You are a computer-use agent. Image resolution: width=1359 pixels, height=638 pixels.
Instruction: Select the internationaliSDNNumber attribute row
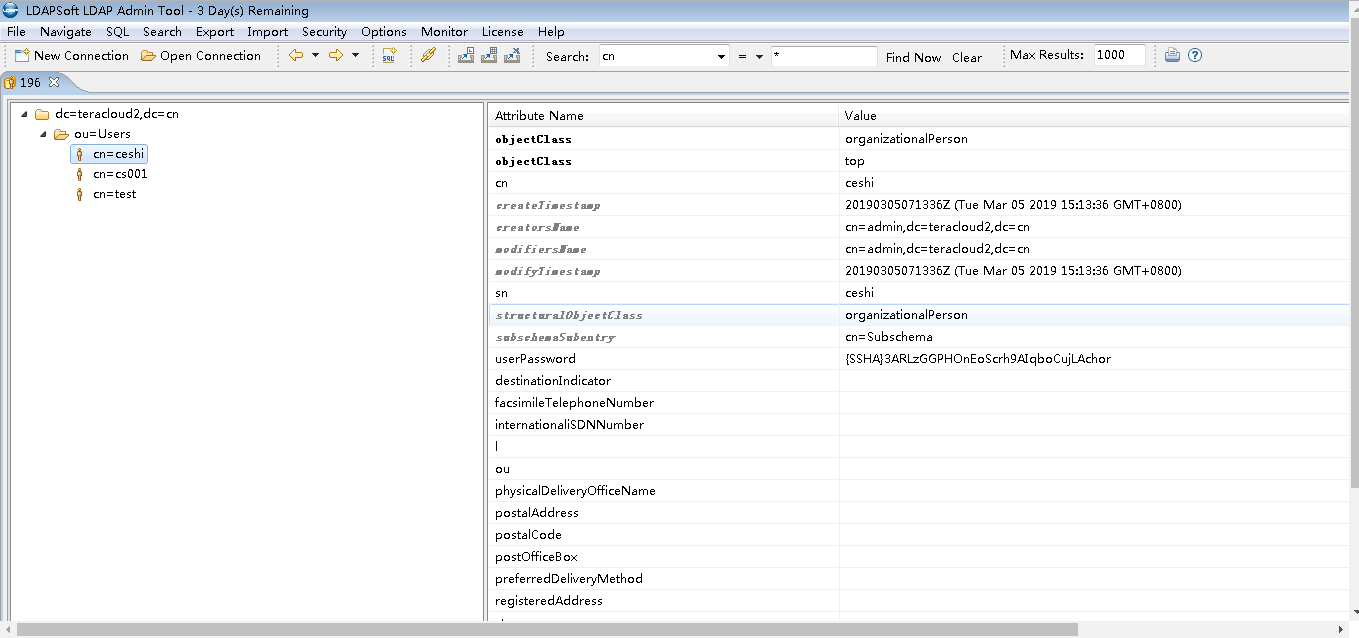pos(920,425)
